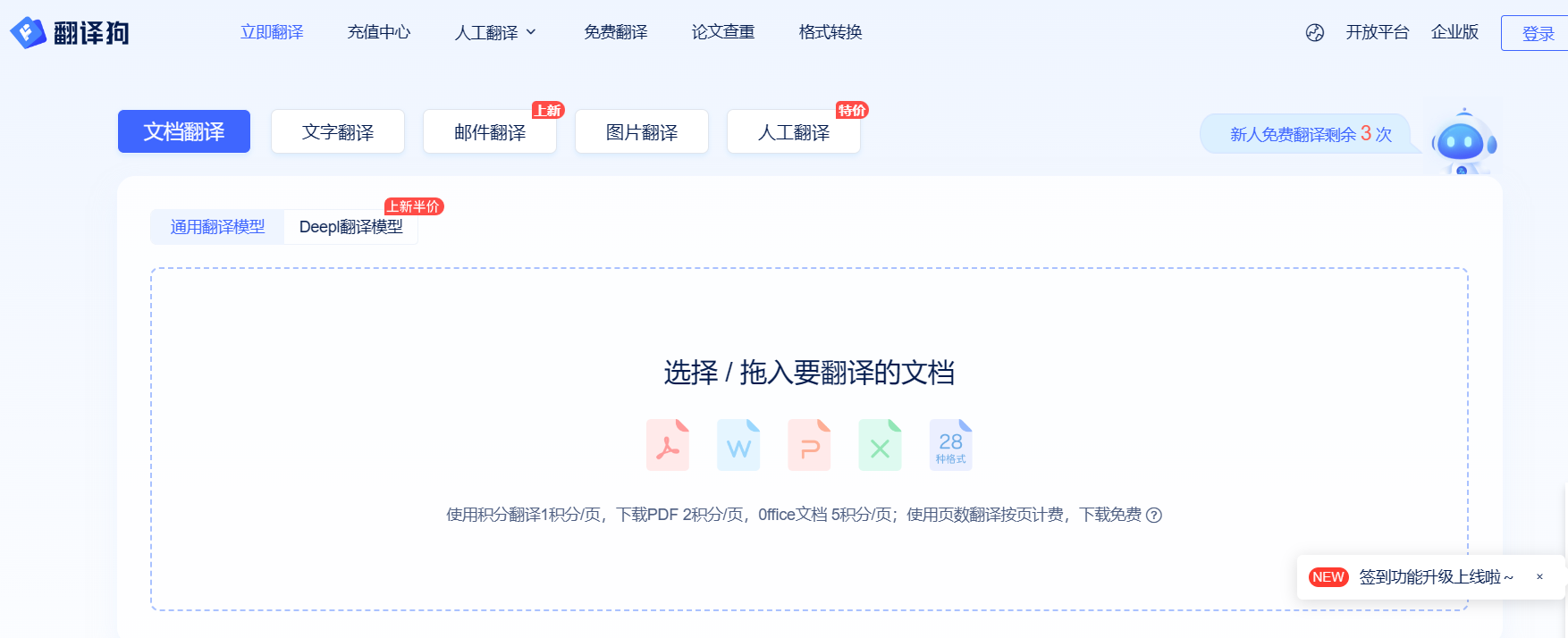
Task: Click the 选择 / 拖入要翻译的文档 upload area
Action: 809,373
